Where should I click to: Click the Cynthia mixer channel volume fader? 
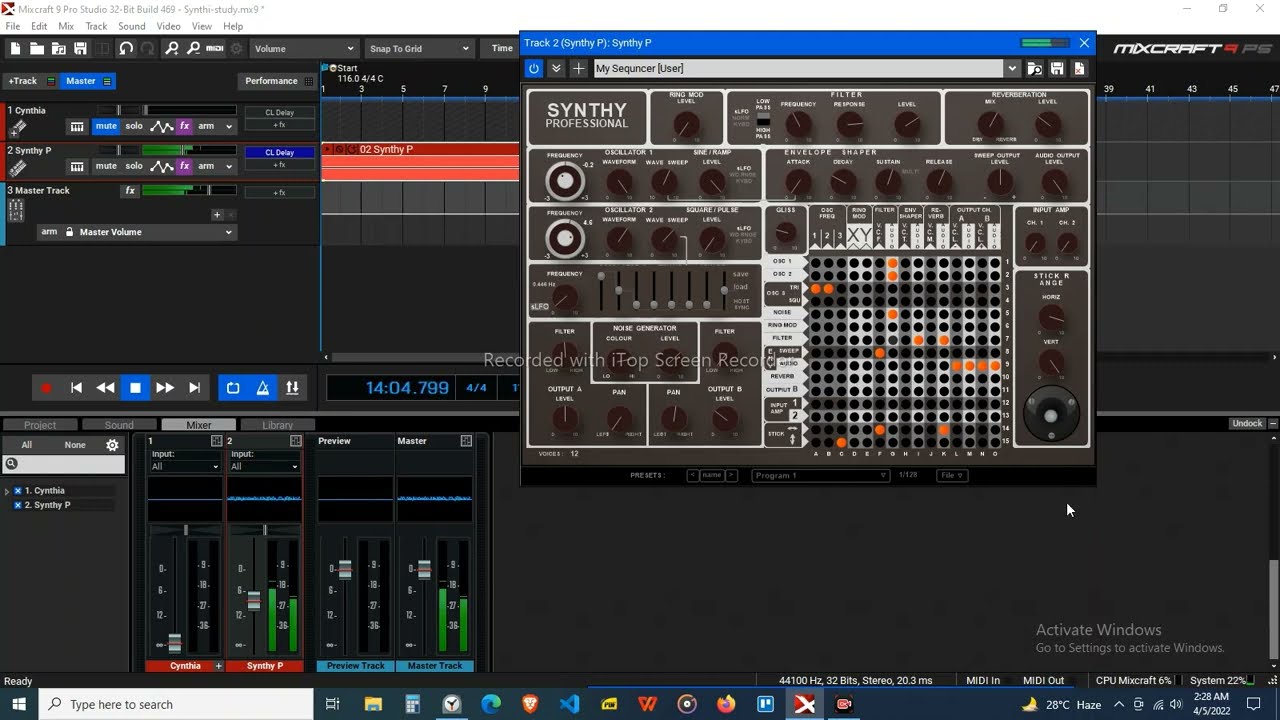pyautogui.click(x=175, y=642)
